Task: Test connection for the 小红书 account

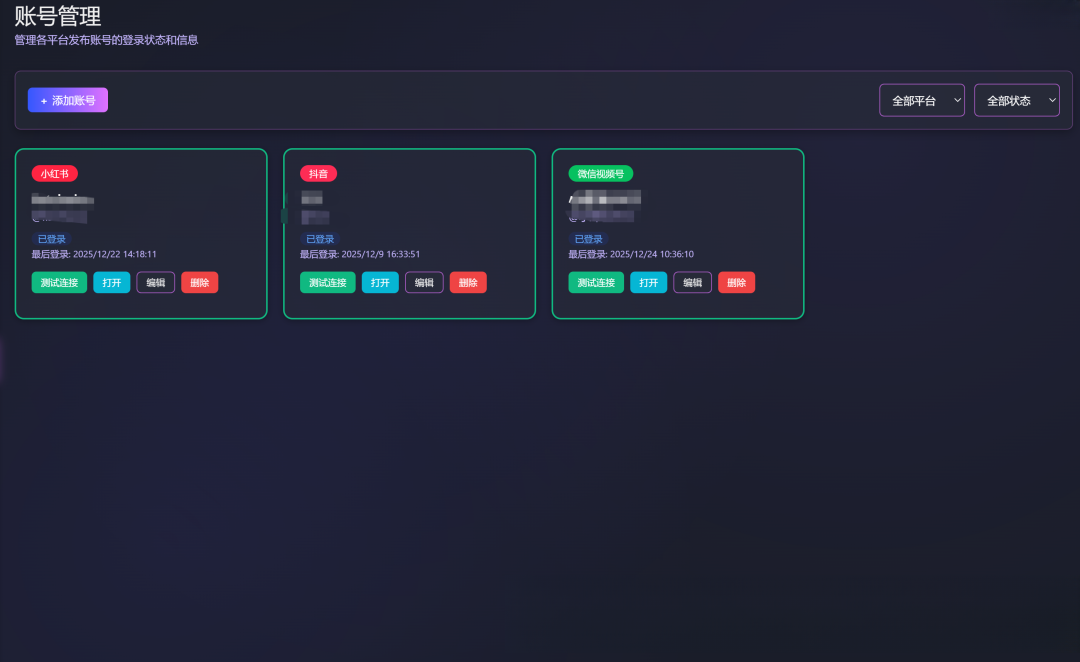Action: [x=60, y=283]
